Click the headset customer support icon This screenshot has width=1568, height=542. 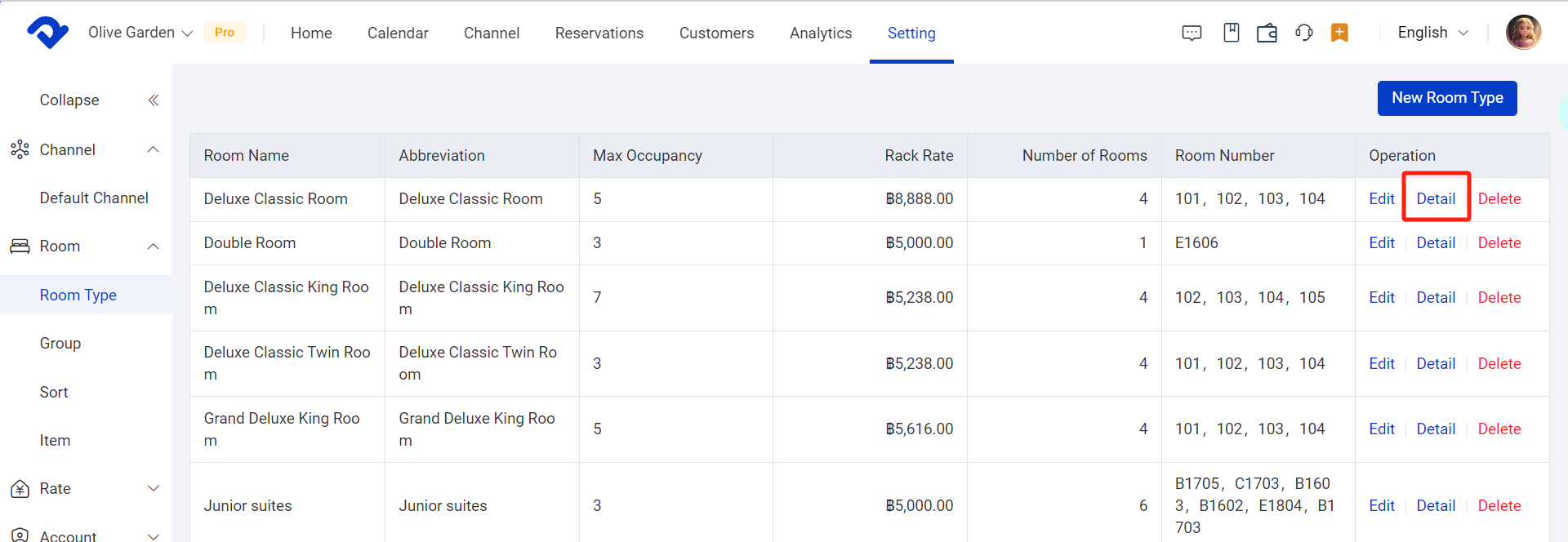[x=1303, y=33]
